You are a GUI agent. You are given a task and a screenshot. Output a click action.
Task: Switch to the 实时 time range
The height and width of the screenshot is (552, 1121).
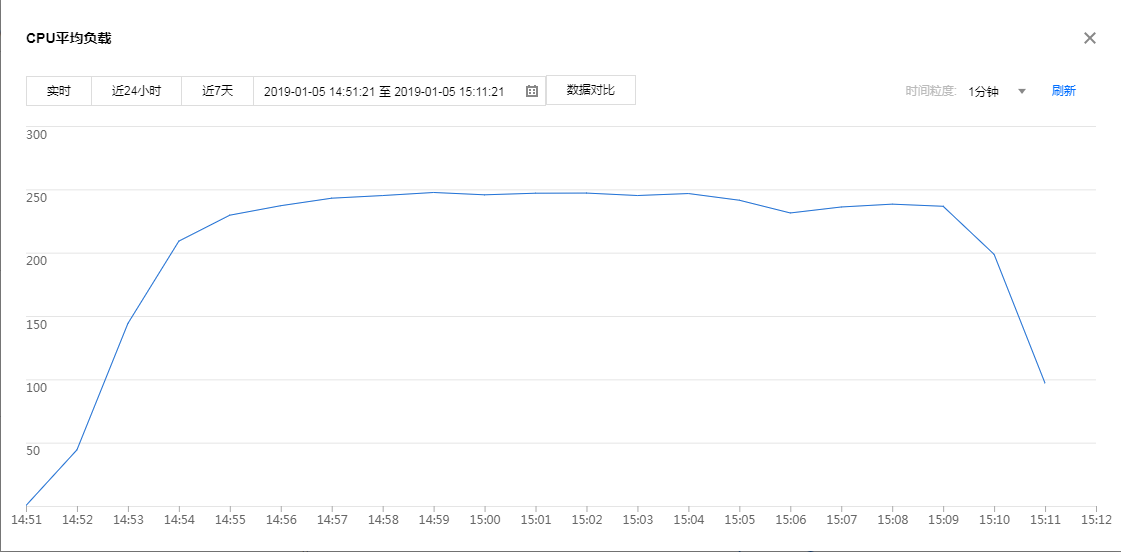tap(59, 91)
